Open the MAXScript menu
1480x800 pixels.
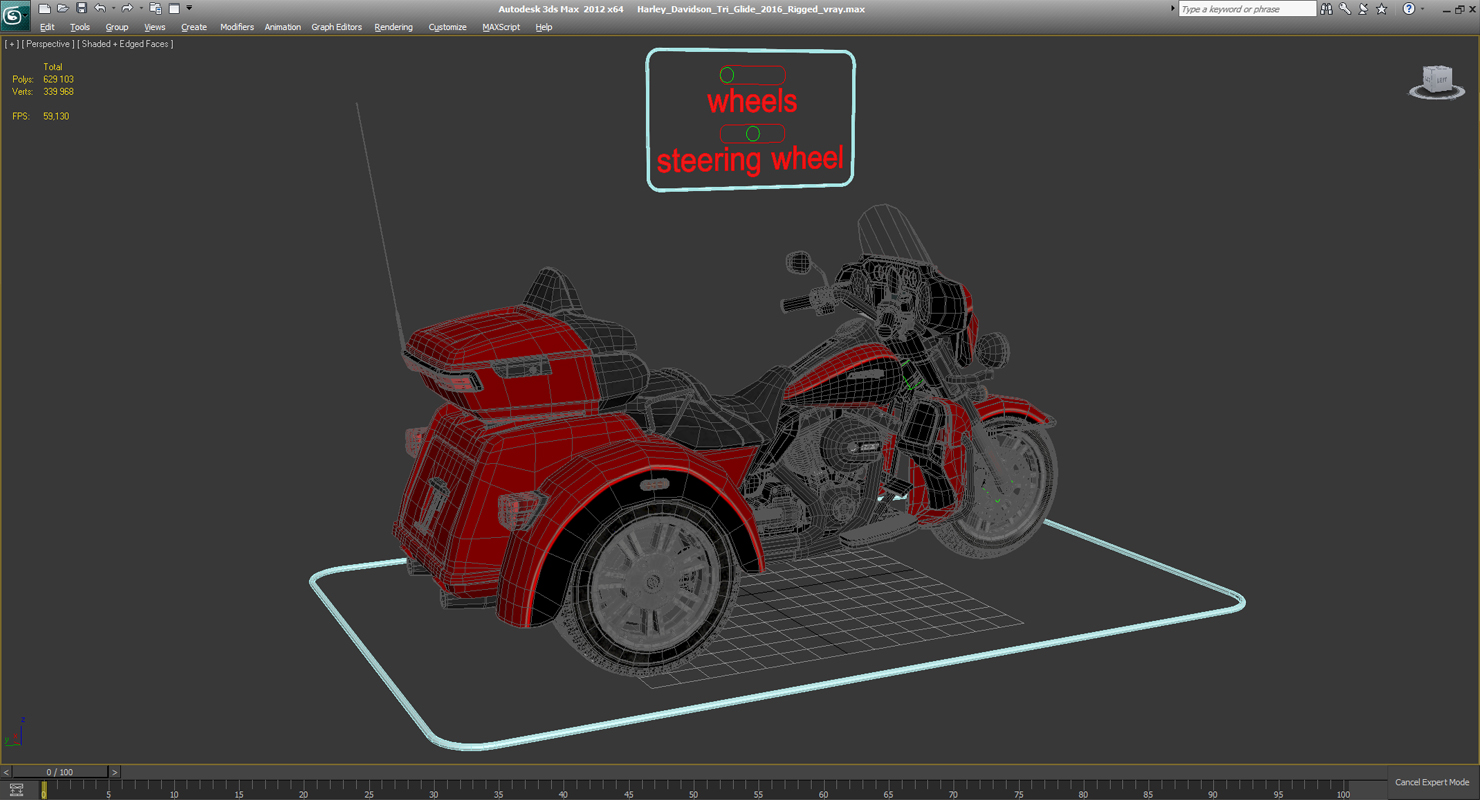[501, 27]
